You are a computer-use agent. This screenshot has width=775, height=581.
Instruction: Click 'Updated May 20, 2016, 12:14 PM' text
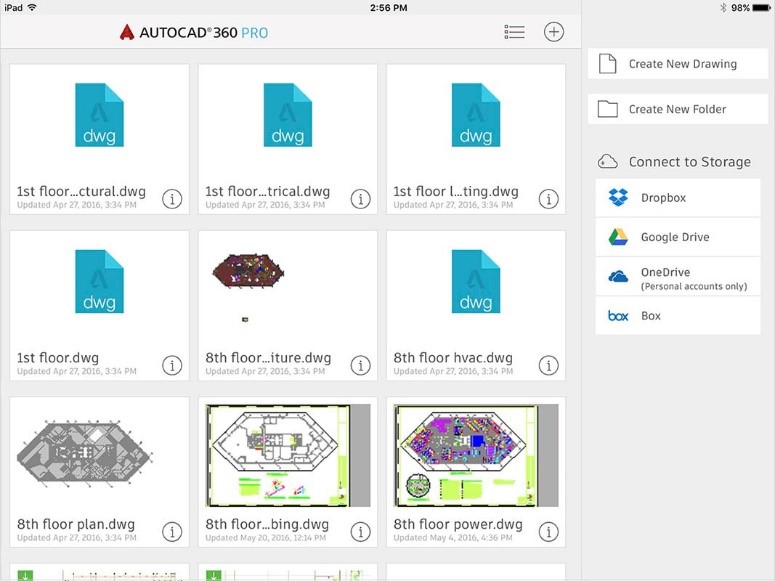pyautogui.click(x=265, y=537)
